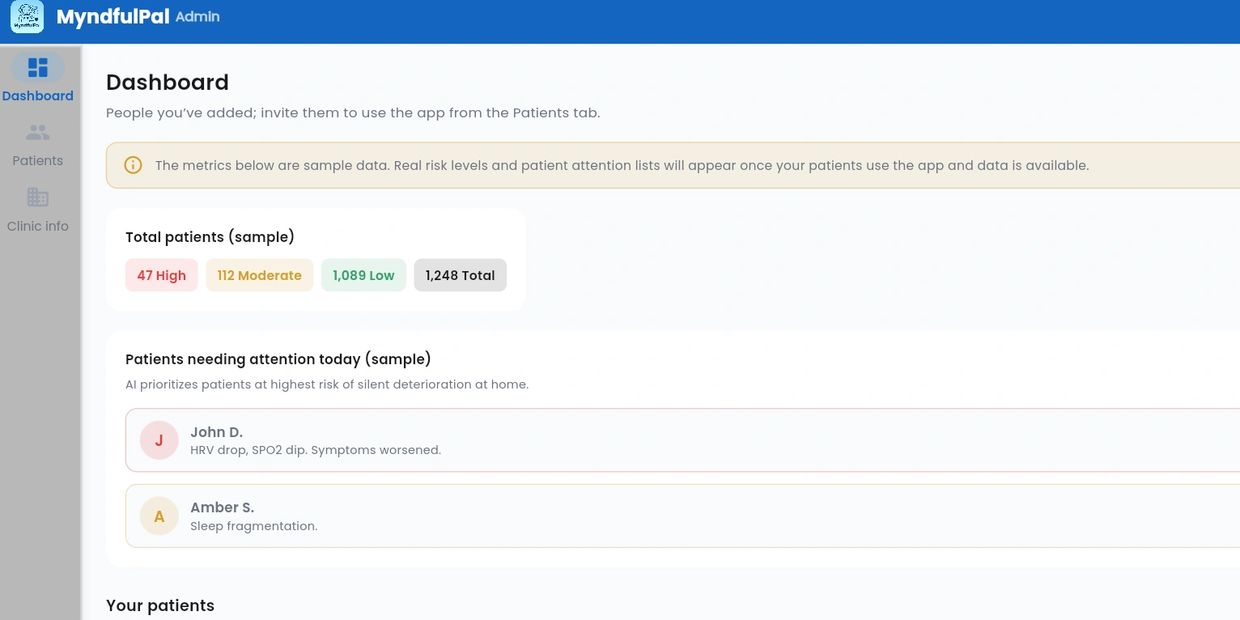Switch to the Patients tab label
The image size is (1240, 620).
point(38,161)
